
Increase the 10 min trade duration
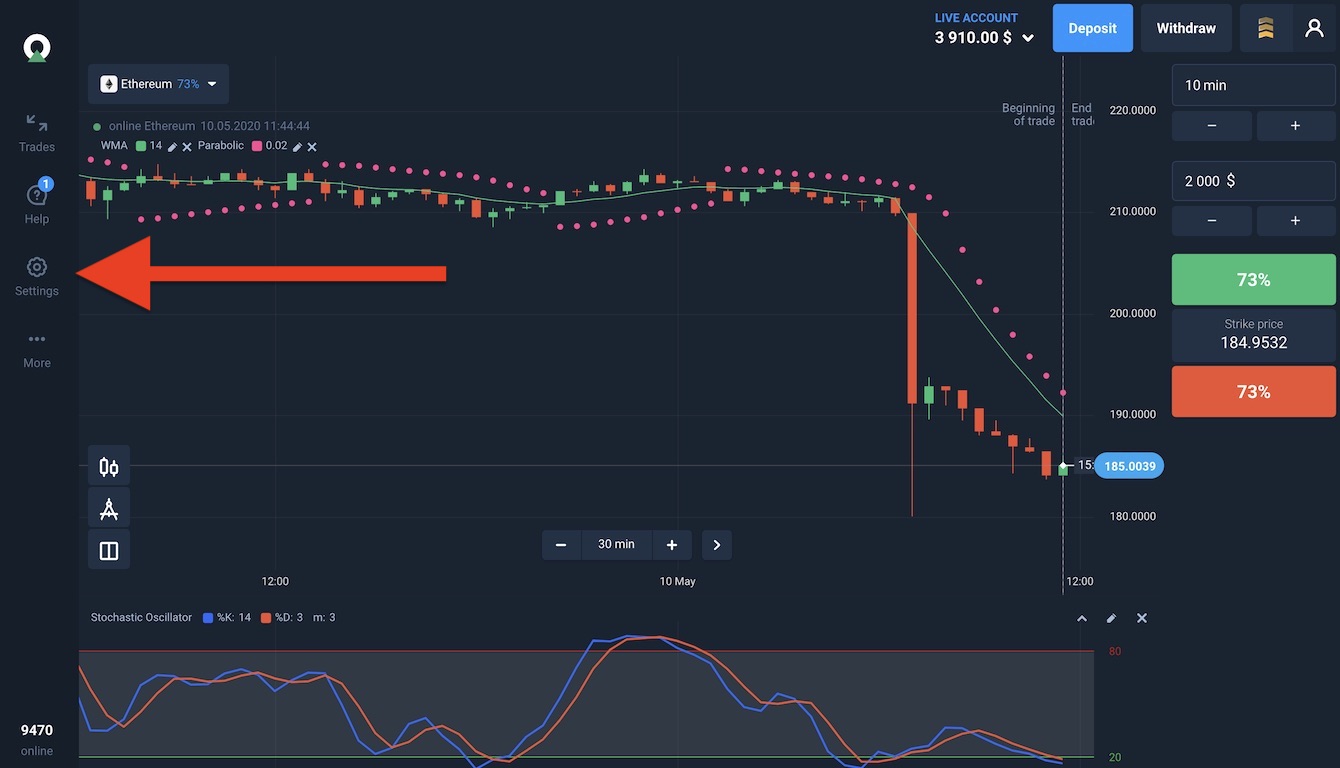pos(1295,126)
